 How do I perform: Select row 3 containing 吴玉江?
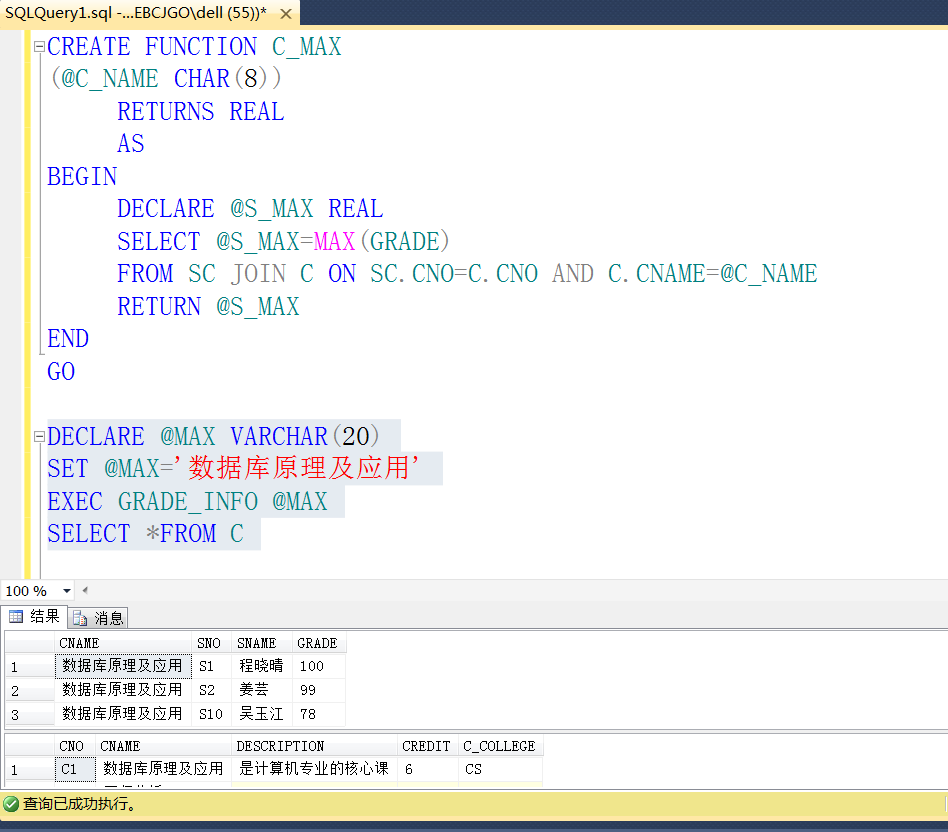[14, 713]
